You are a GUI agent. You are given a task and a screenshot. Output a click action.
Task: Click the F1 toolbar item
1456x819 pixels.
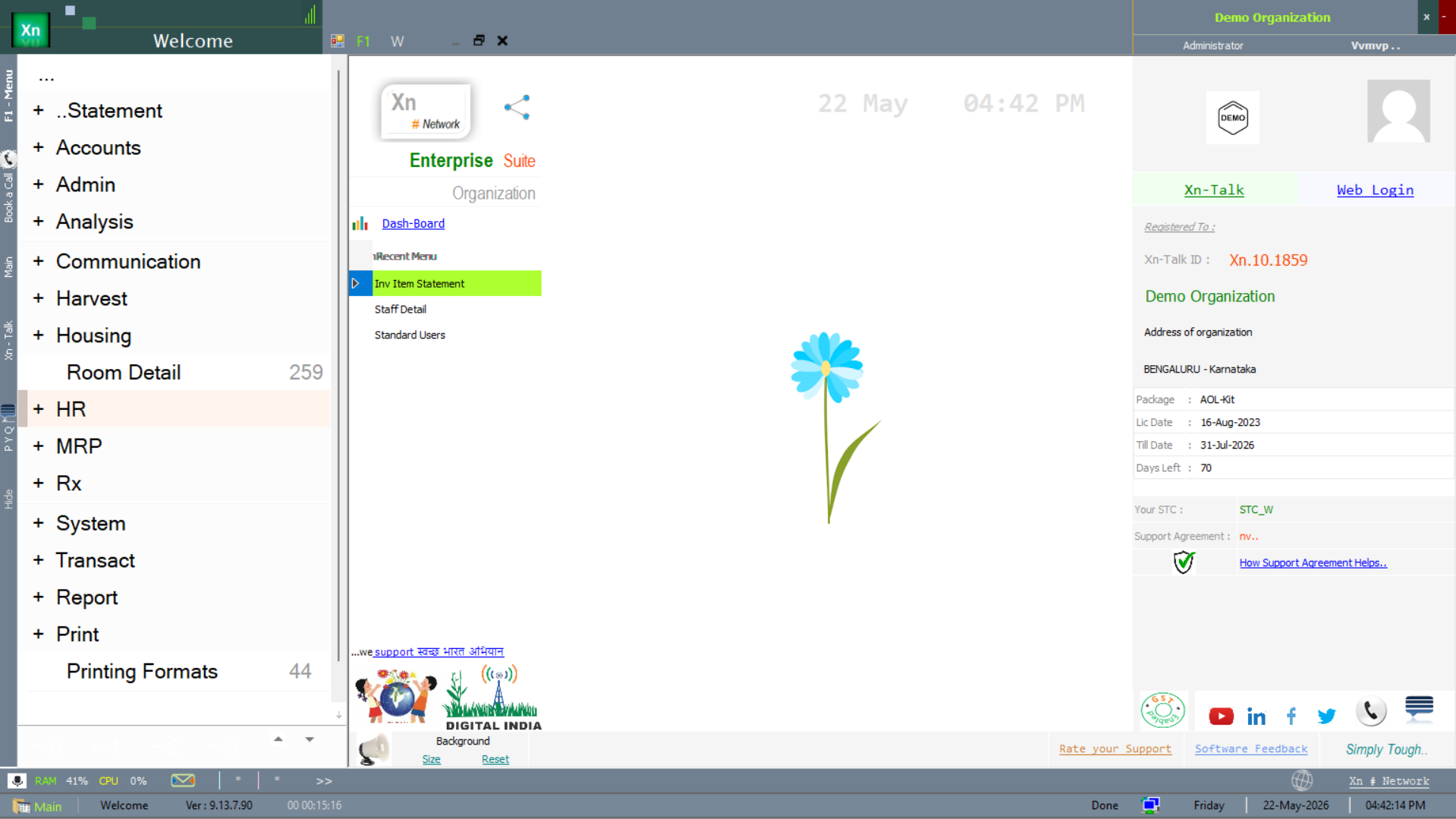[x=363, y=41]
